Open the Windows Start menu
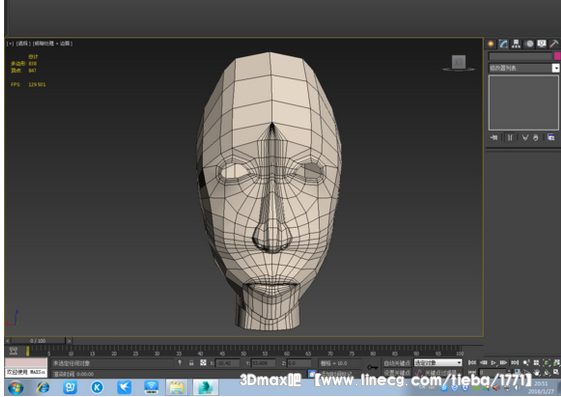This screenshot has height=397, width=561. [x=15, y=388]
